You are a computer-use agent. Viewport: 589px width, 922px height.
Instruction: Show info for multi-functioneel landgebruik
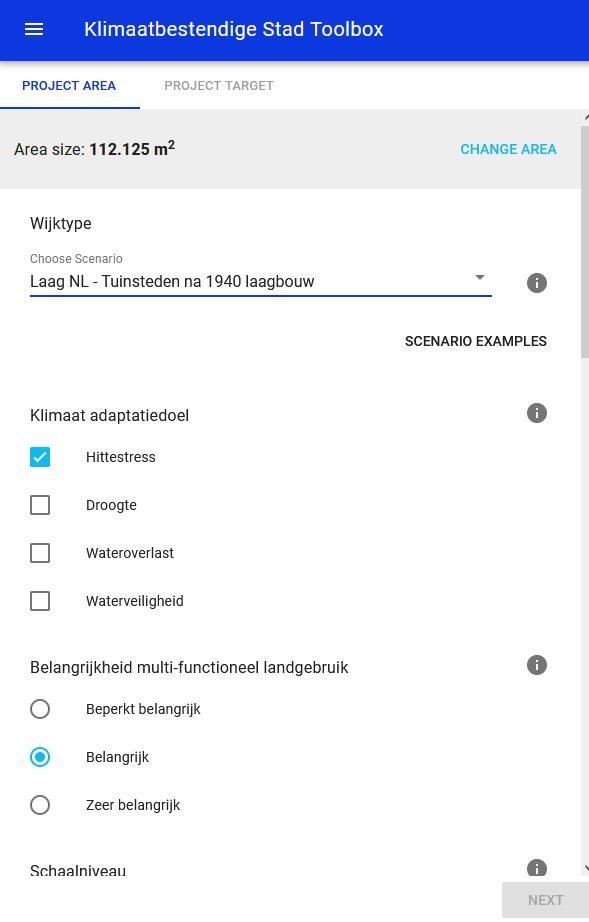(x=537, y=665)
